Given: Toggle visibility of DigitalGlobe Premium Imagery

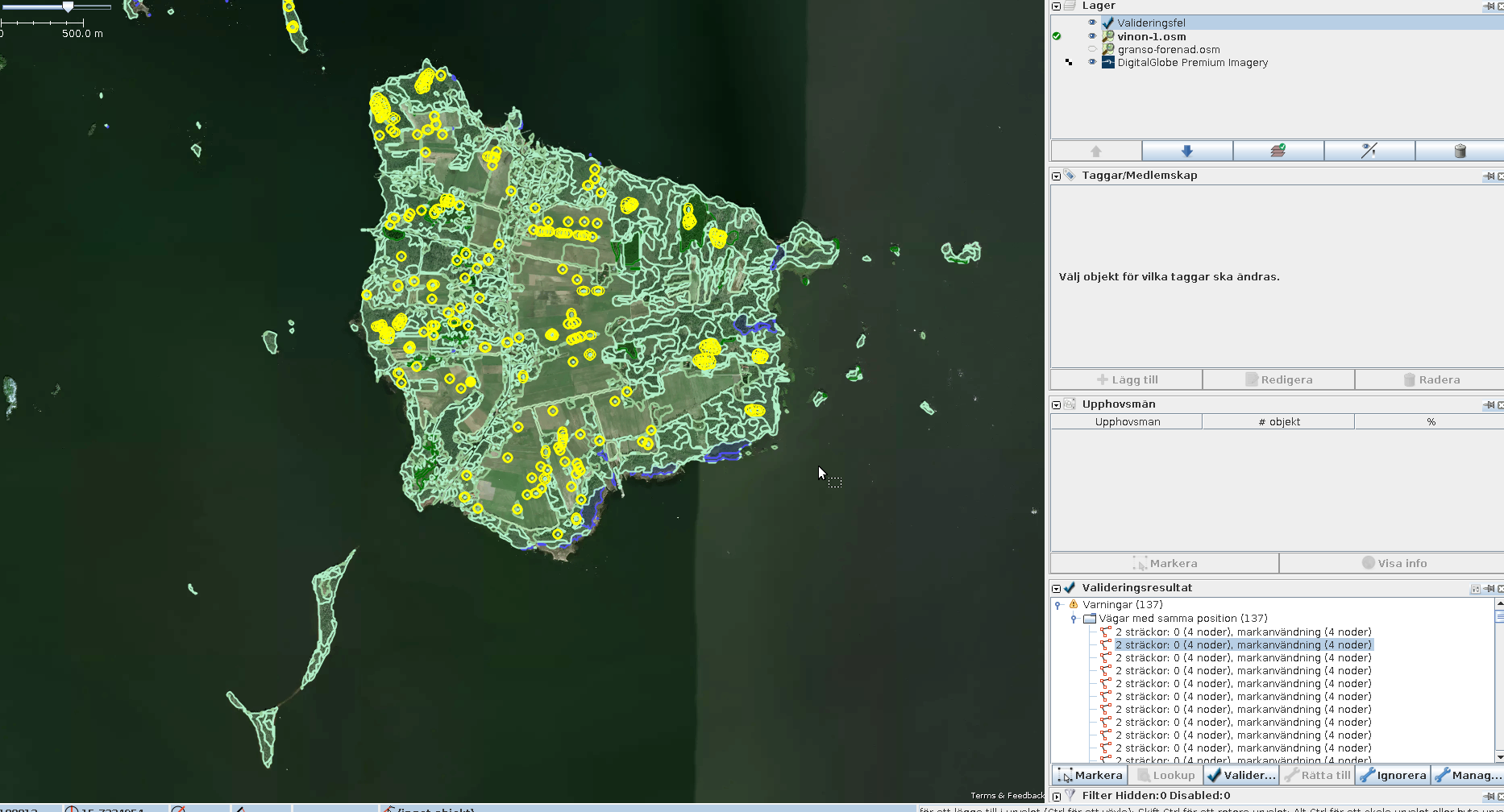Looking at the screenshot, I should (1092, 62).
